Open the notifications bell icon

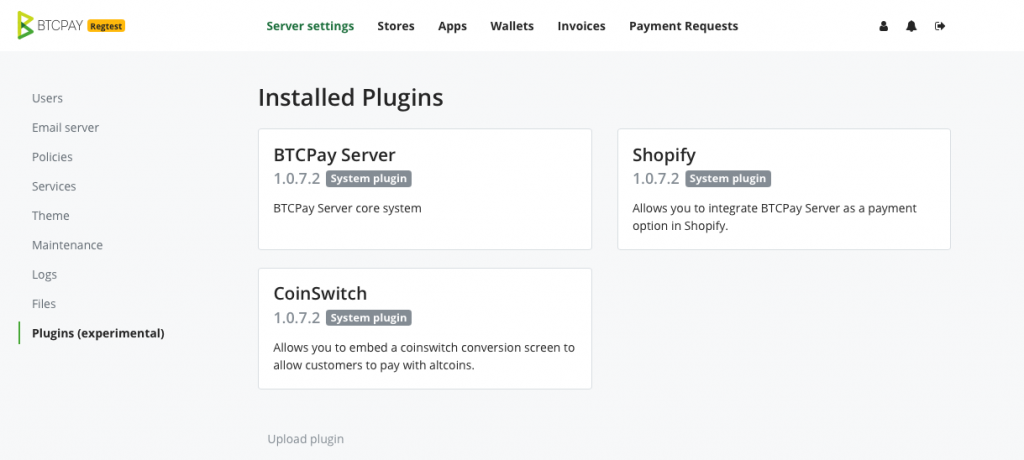(x=912, y=26)
